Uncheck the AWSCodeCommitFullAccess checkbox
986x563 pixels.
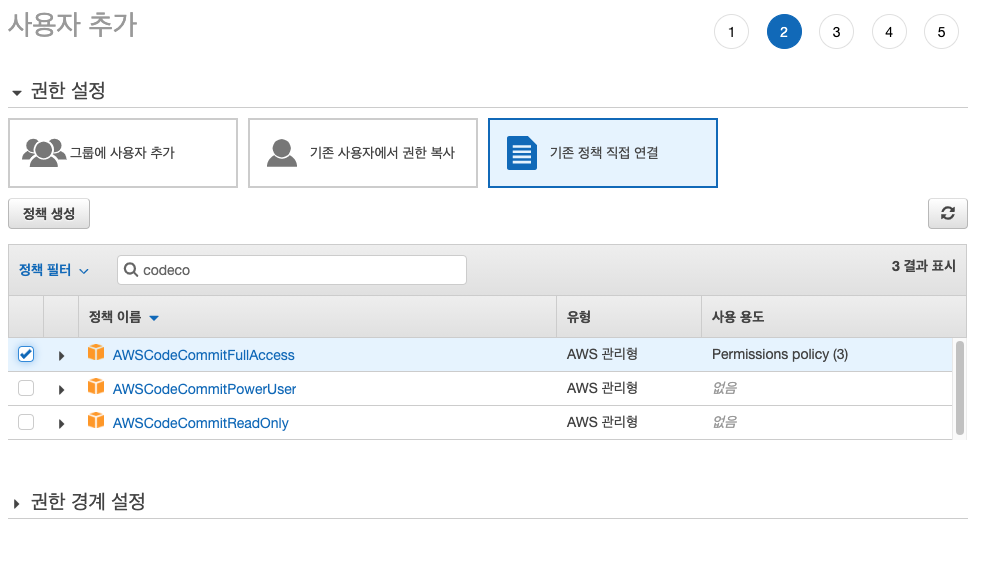tap(26, 354)
